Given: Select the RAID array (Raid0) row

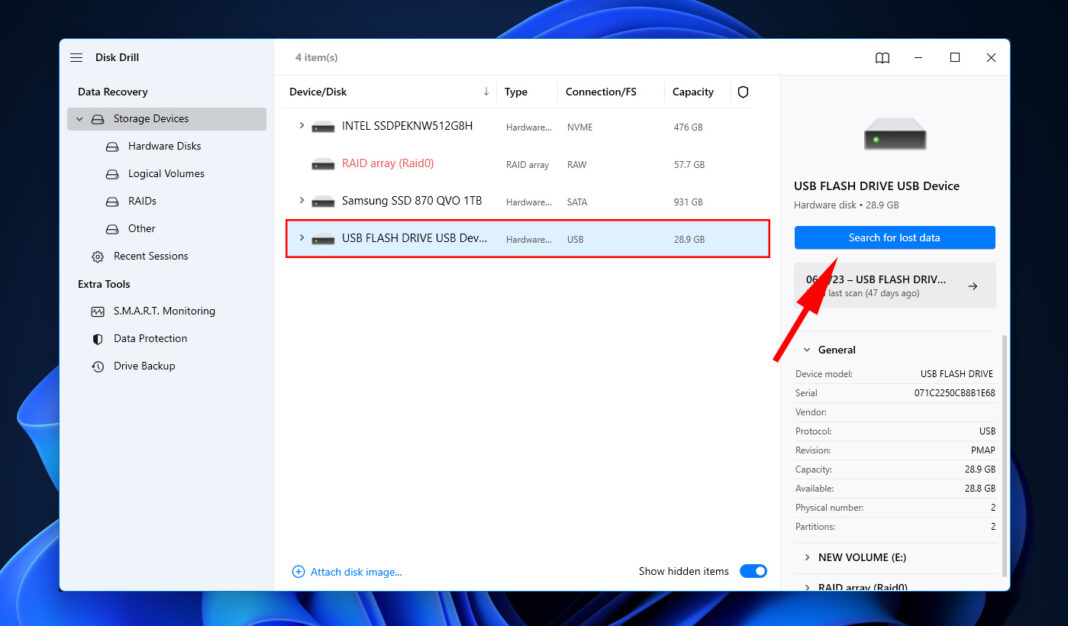Looking at the screenshot, I should [387, 164].
